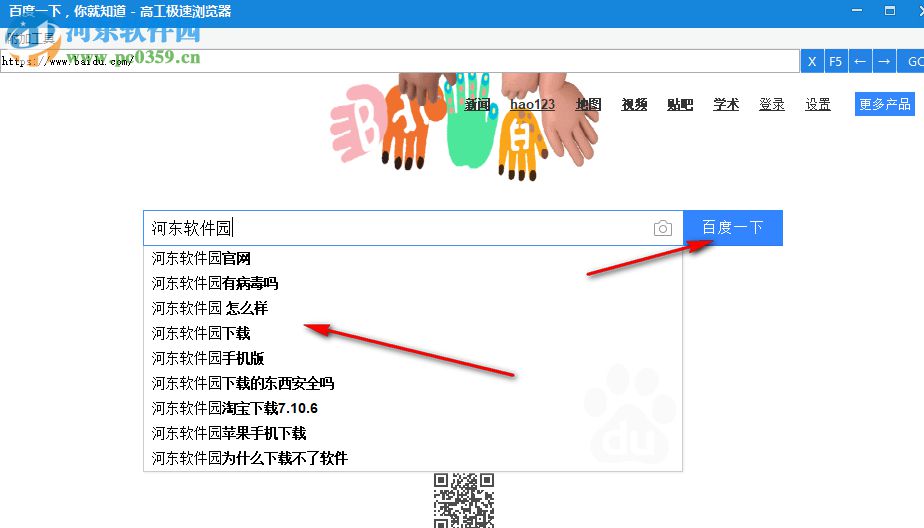Click the F5 refresh button

click(x=835, y=61)
